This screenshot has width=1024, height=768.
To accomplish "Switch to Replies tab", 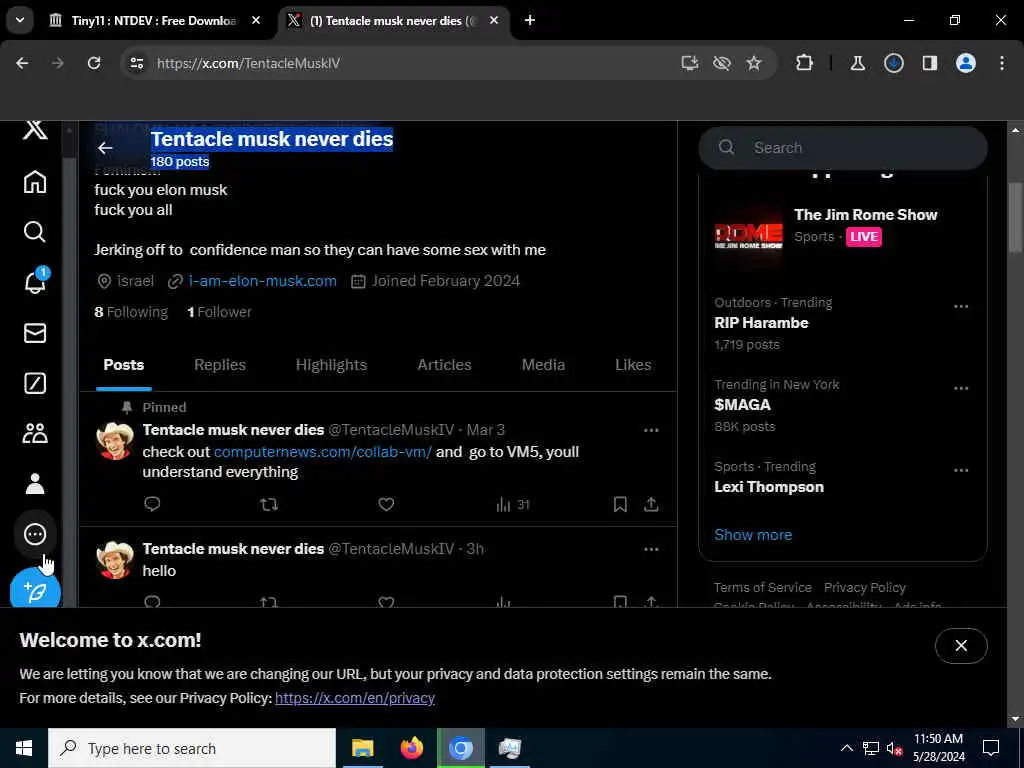I will 219,365.
